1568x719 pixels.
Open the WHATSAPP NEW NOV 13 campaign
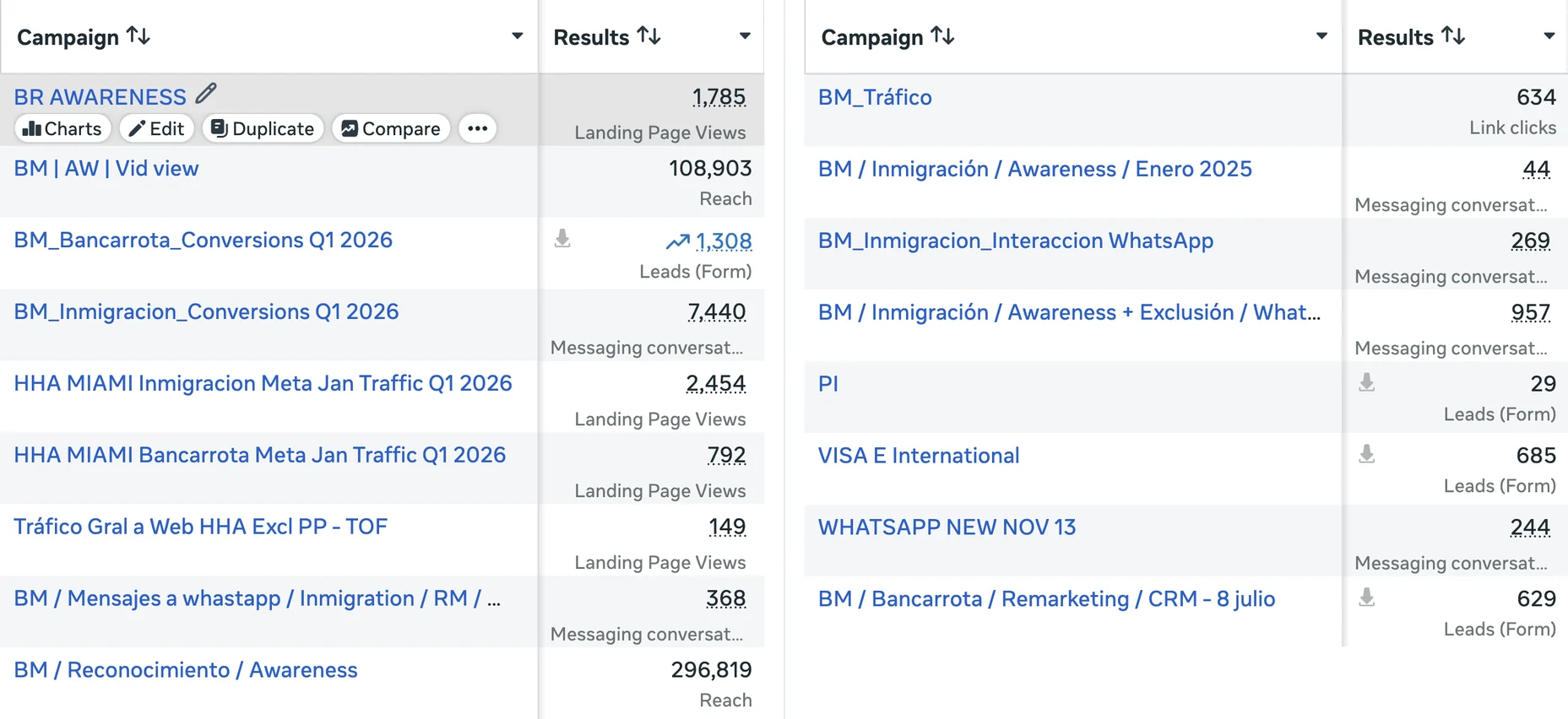coord(947,528)
